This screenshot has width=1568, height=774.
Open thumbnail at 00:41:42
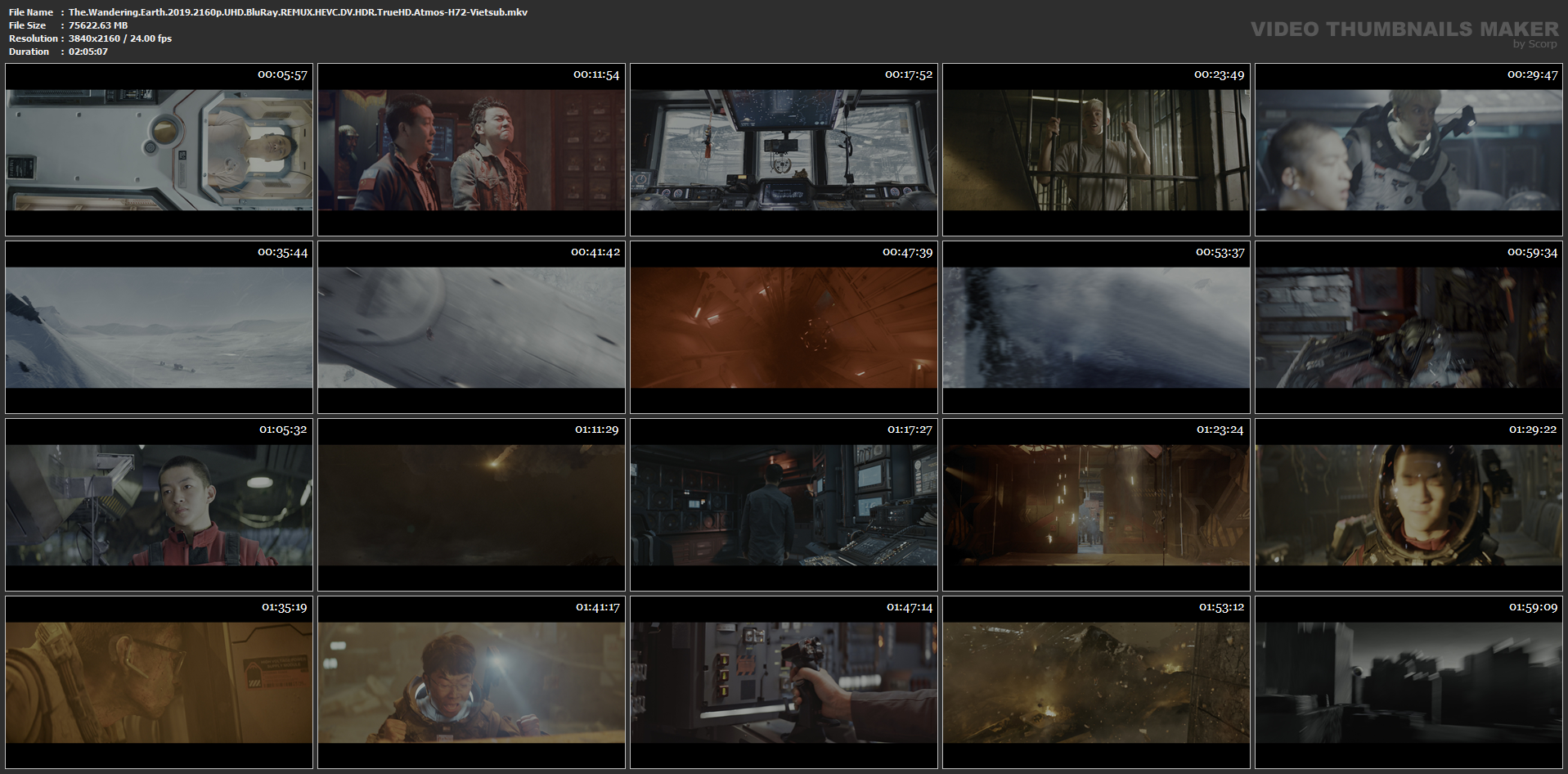point(471,327)
